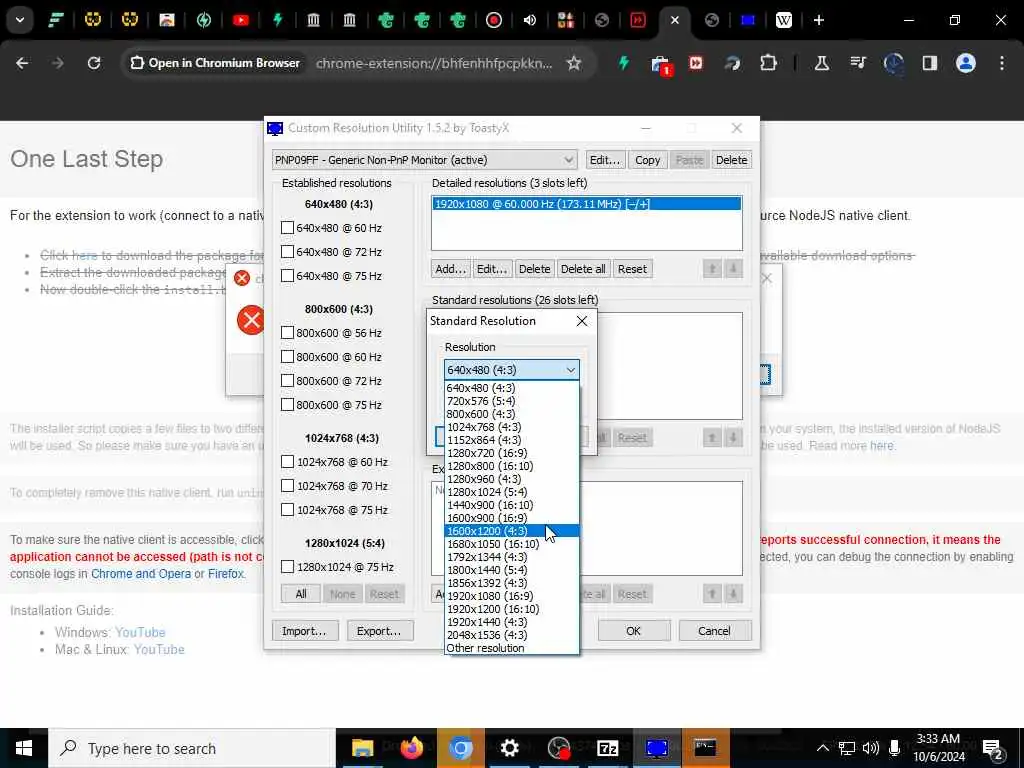The width and height of the screenshot is (1024, 768).
Task: Click Delete all under Detailed resolutions
Action: click(x=583, y=269)
